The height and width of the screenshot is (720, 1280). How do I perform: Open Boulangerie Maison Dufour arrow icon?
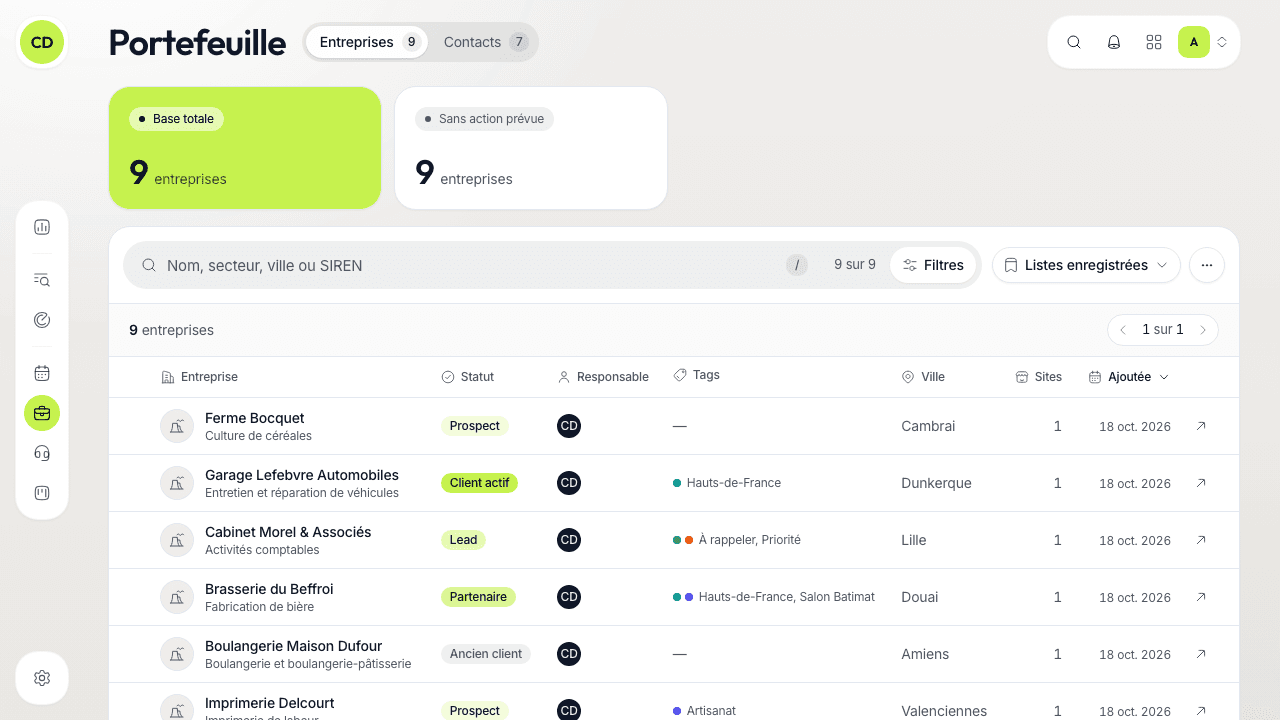click(x=1201, y=654)
